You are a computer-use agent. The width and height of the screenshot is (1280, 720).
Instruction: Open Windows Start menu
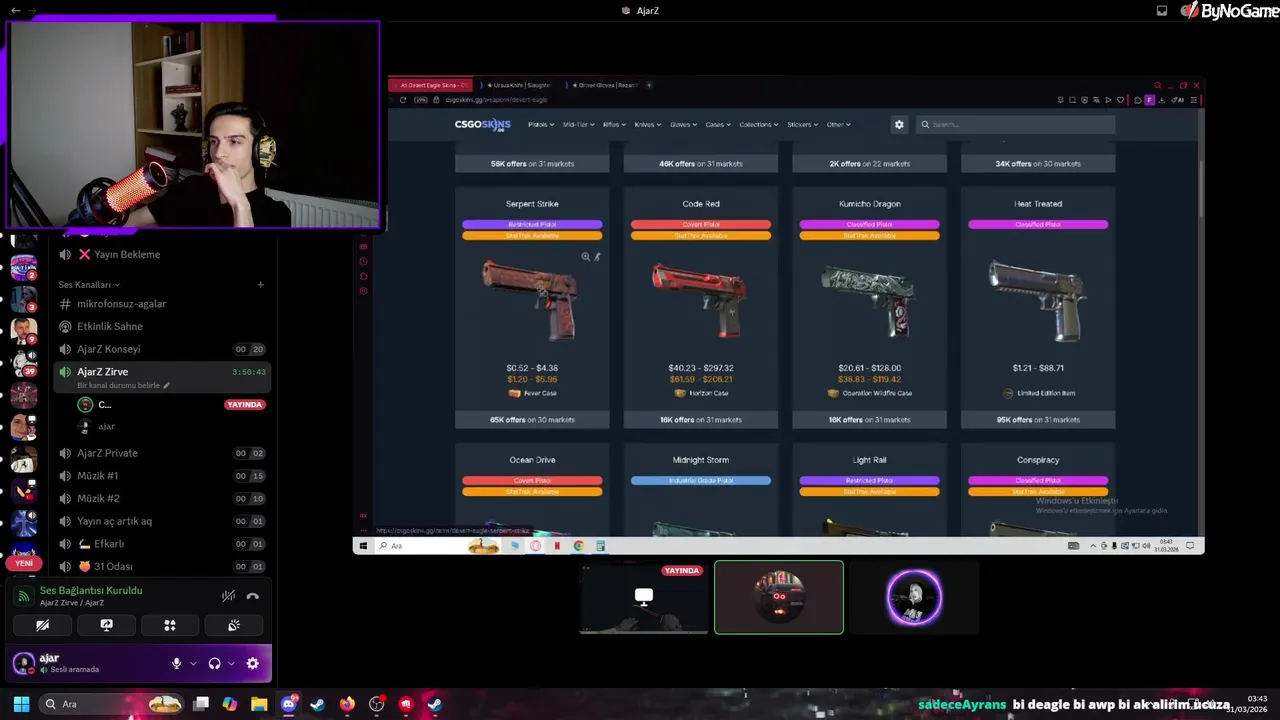point(21,704)
